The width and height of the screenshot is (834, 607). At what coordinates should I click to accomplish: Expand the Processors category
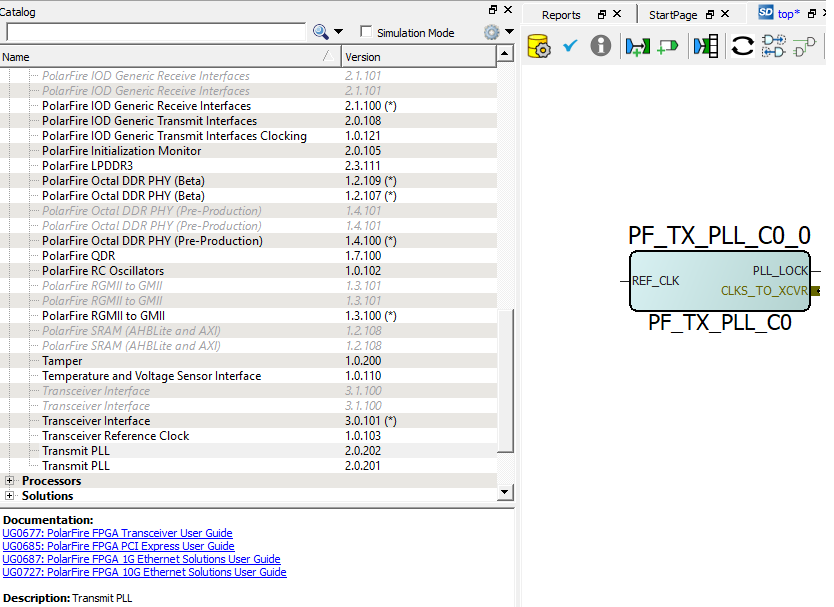10,481
